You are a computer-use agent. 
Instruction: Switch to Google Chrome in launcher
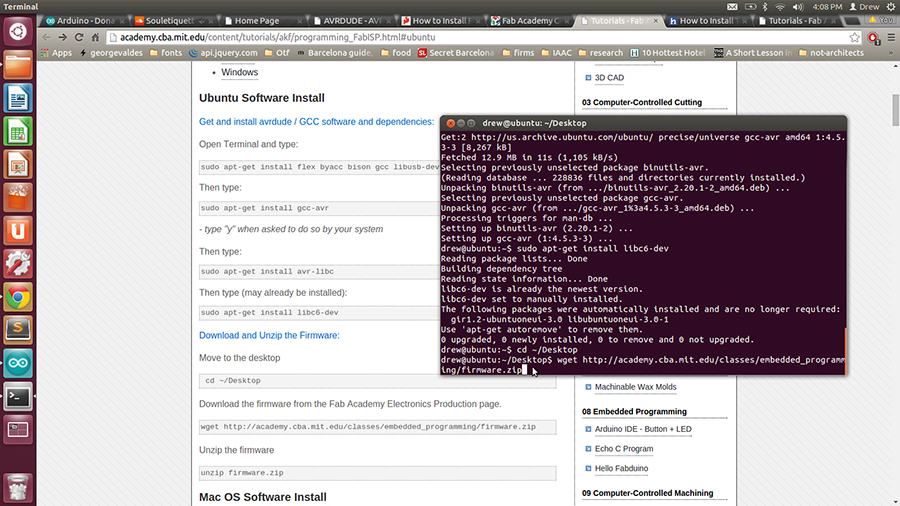point(18,297)
